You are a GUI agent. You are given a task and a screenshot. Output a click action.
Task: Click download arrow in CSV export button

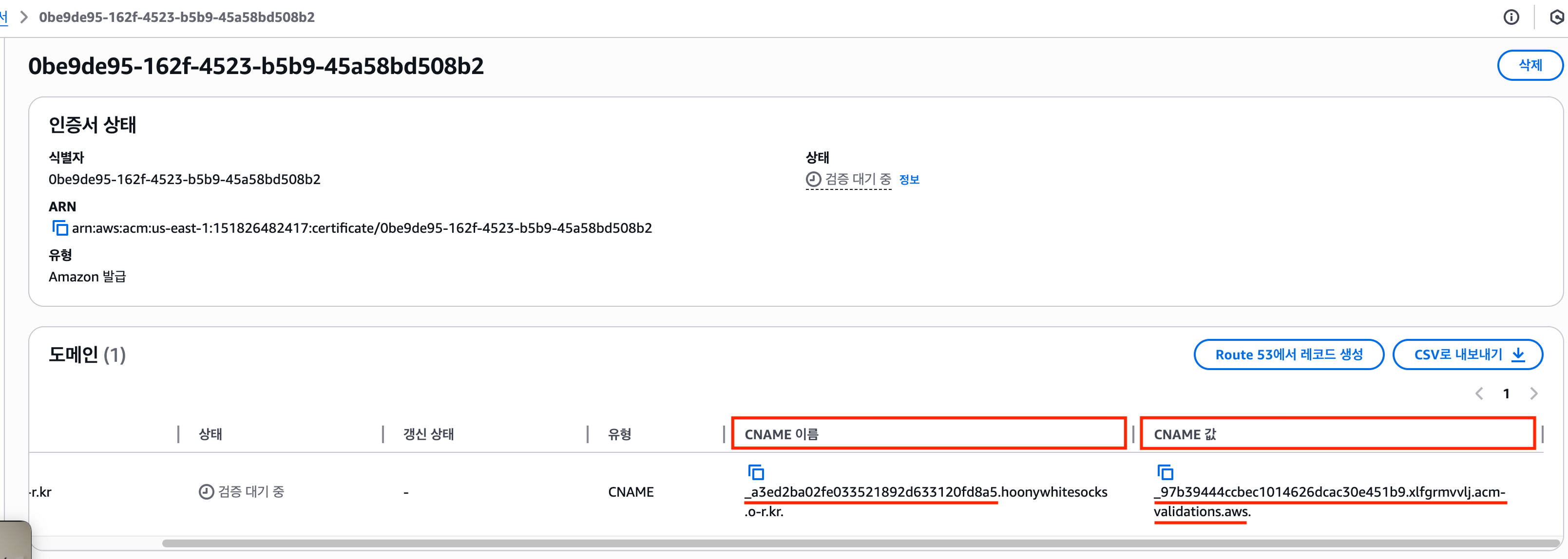click(1519, 354)
